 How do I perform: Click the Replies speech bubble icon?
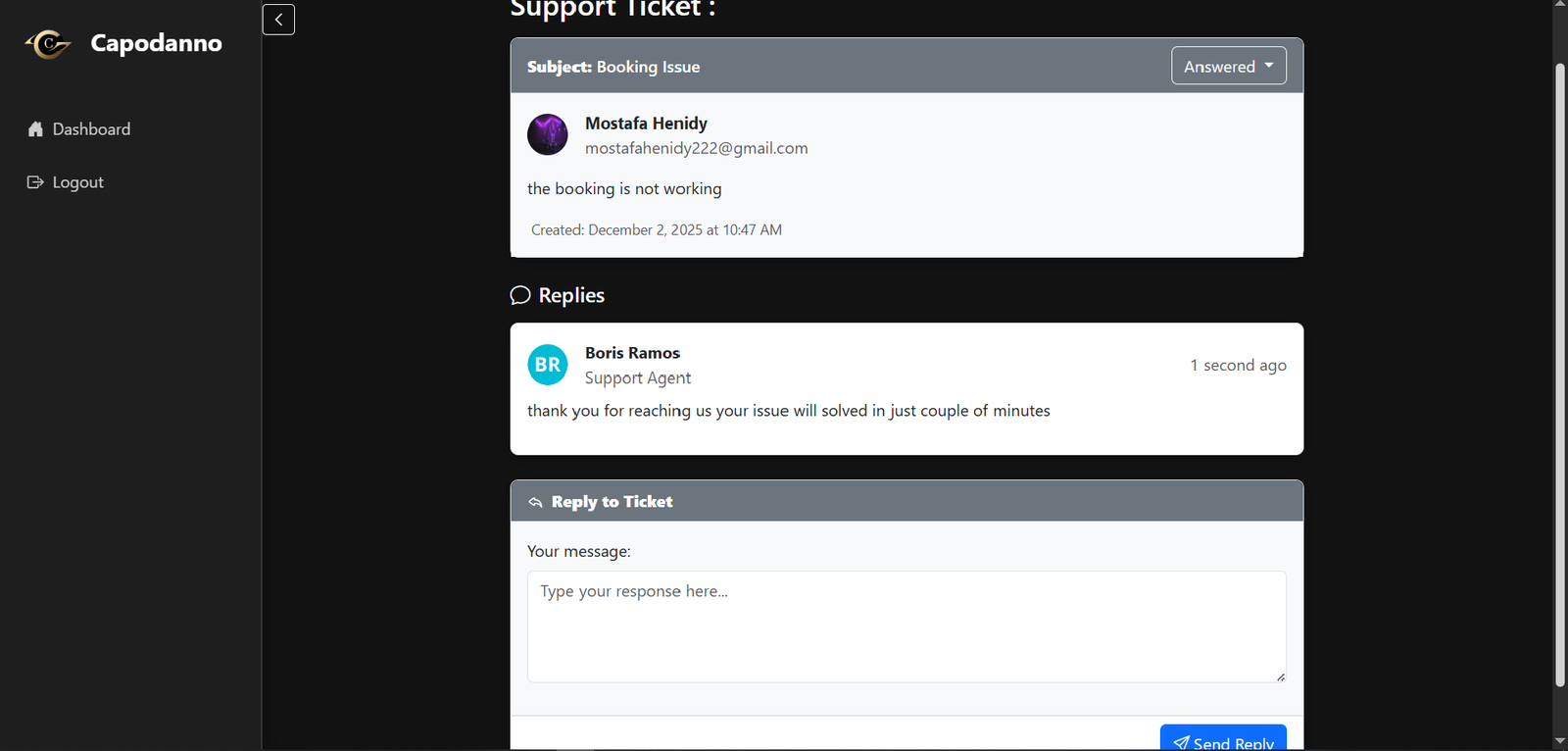point(520,295)
